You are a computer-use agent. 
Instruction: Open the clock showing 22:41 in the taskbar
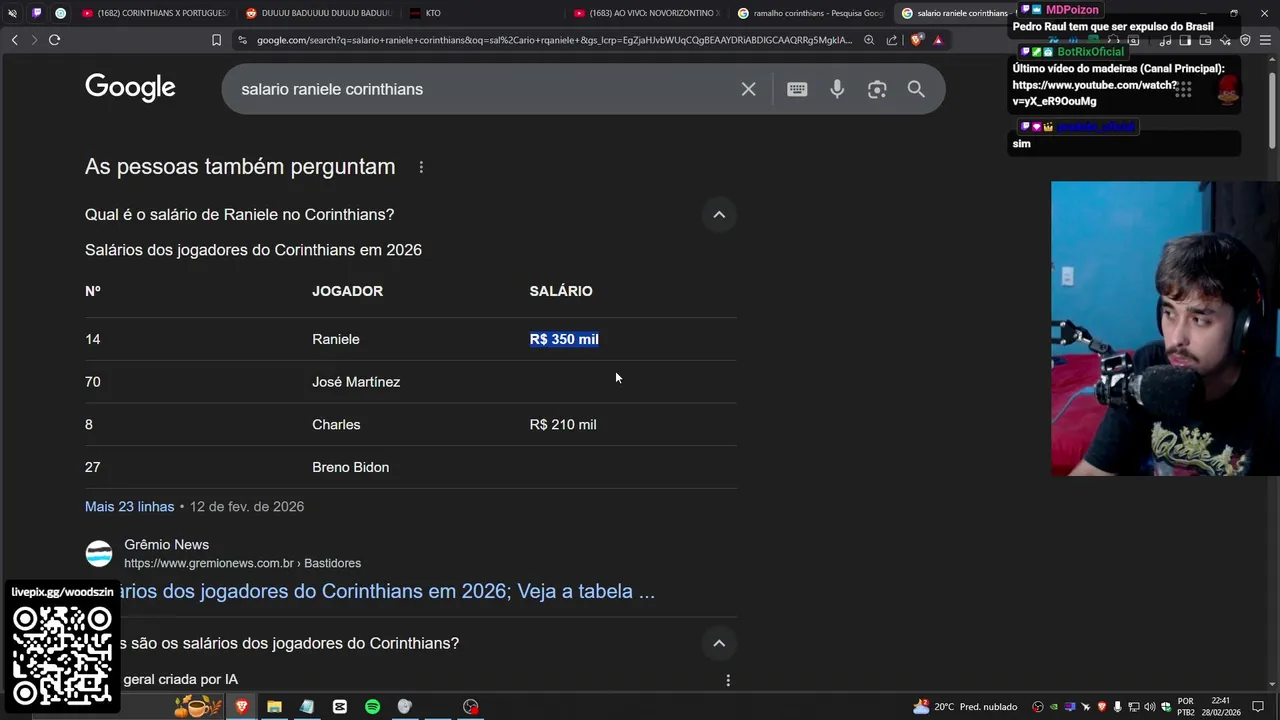(x=1221, y=707)
